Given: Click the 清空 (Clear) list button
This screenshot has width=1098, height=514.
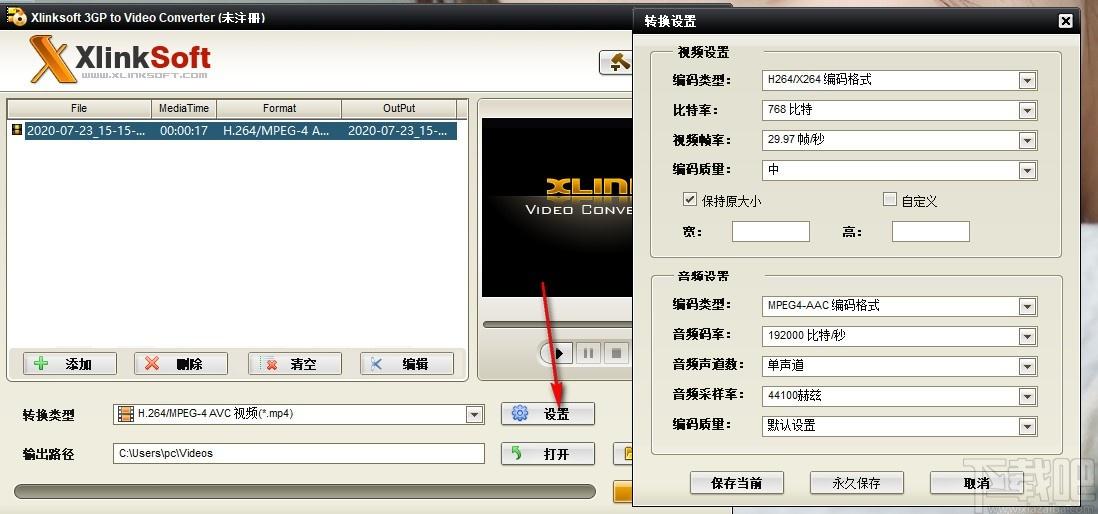Looking at the screenshot, I should pos(295,363).
